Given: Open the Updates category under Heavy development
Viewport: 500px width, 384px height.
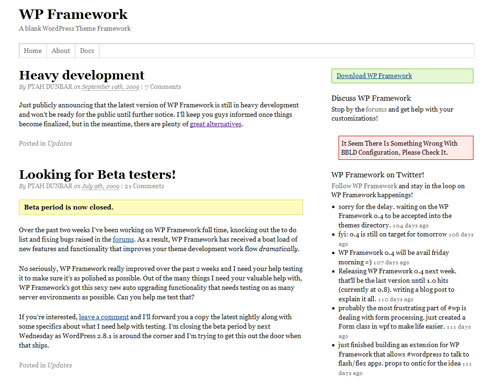Looking at the screenshot, I should pyautogui.click(x=60, y=143).
